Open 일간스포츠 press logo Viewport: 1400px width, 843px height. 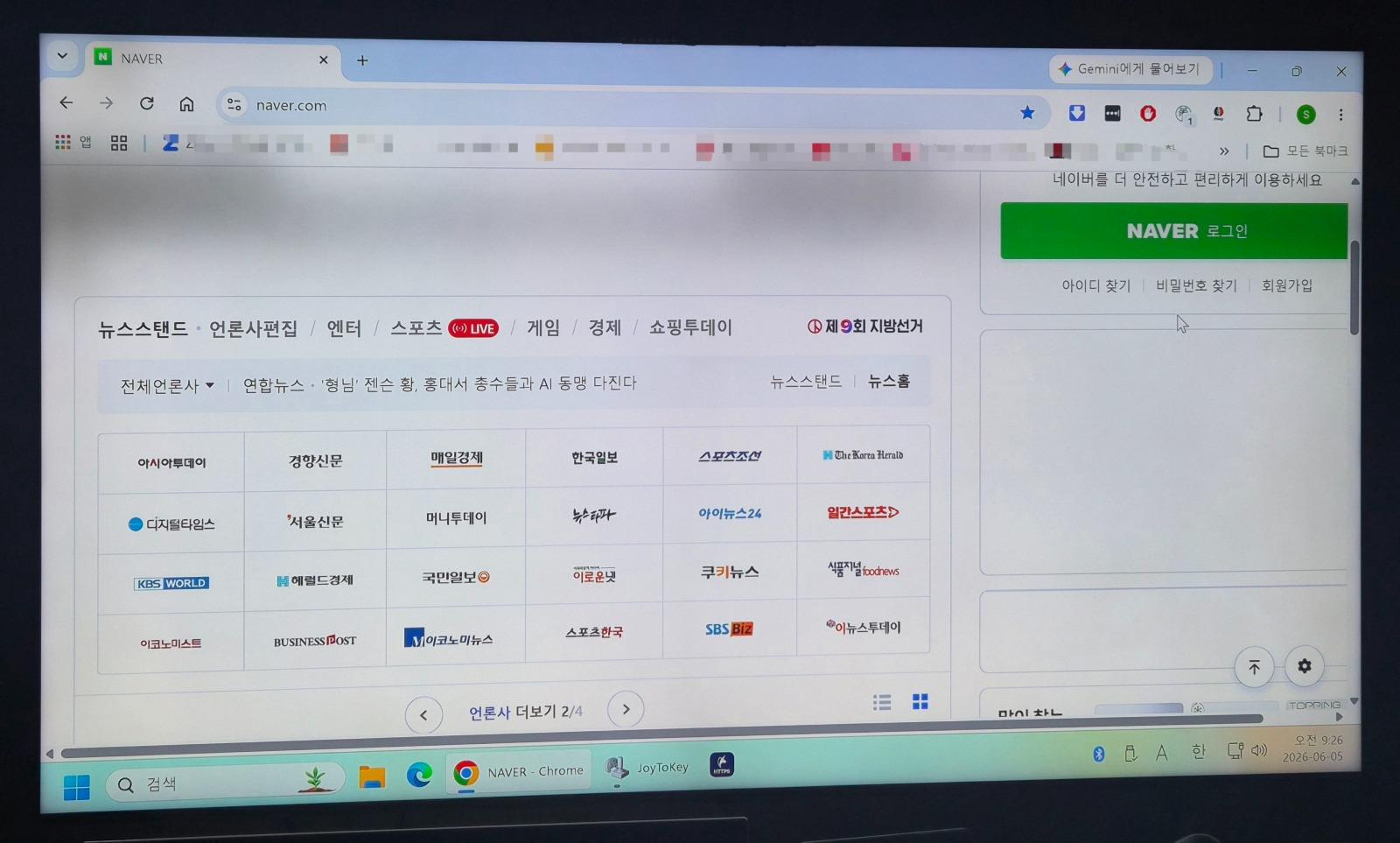[863, 512]
